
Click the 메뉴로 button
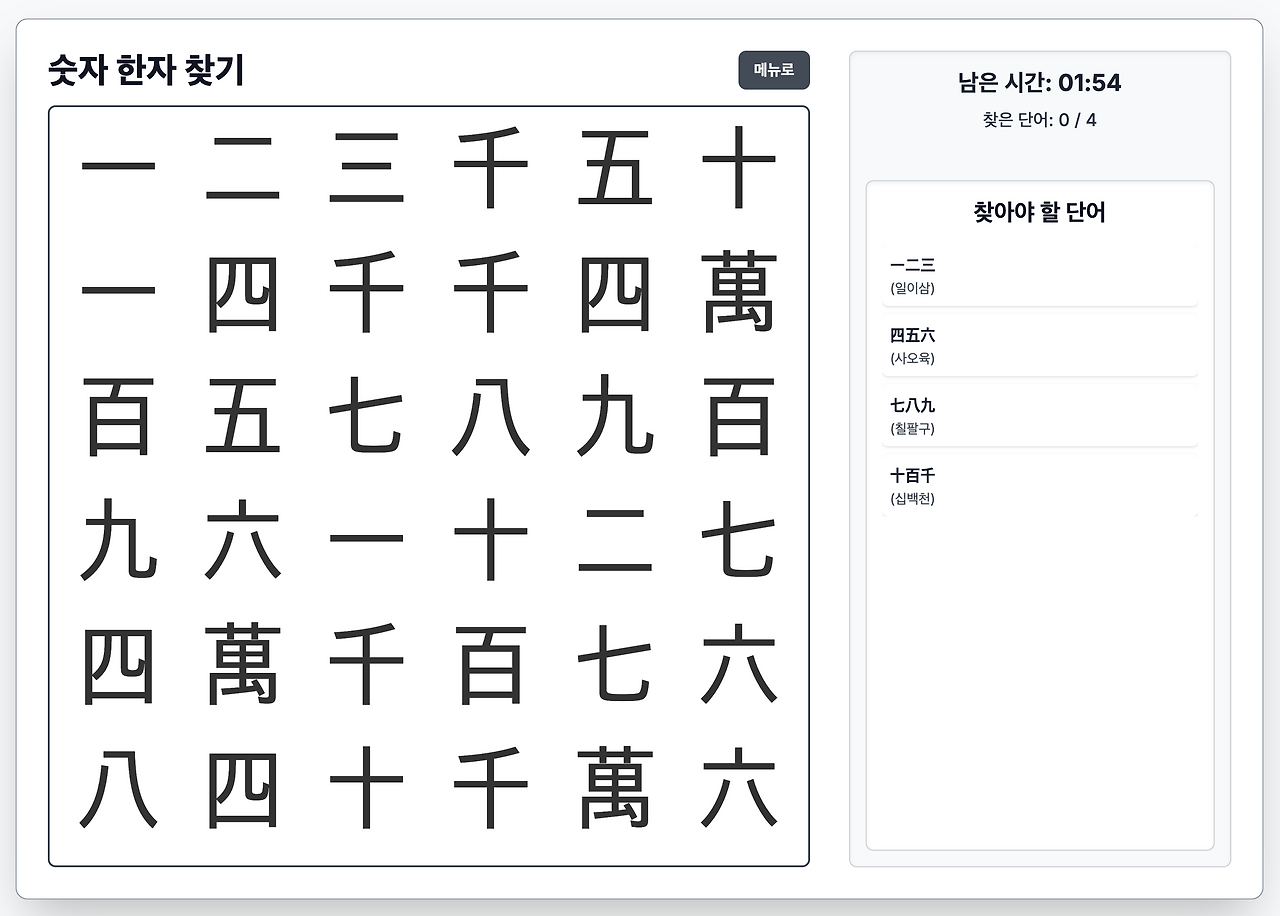point(774,70)
